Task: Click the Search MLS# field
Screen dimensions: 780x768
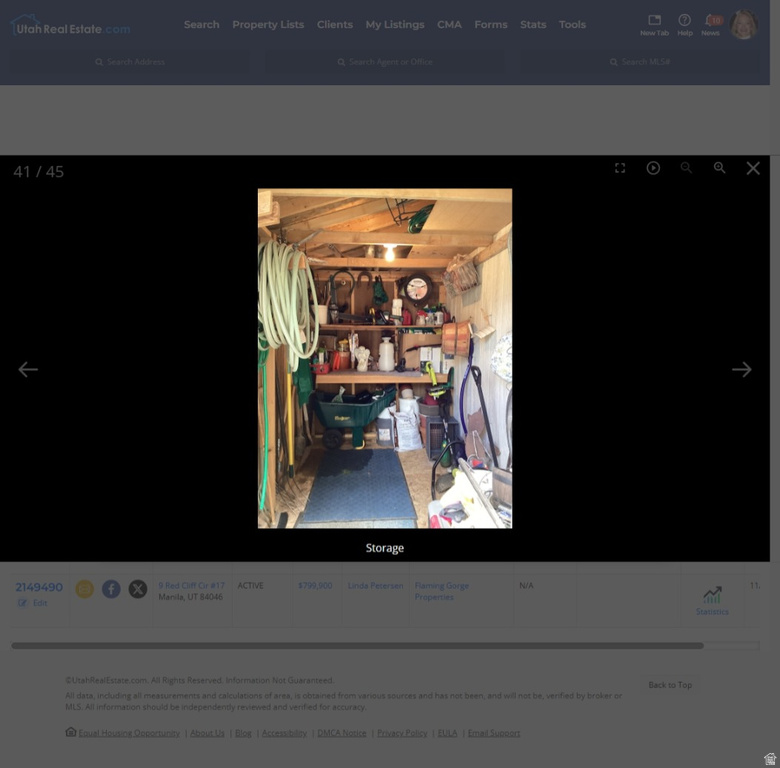Action: click(x=640, y=62)
